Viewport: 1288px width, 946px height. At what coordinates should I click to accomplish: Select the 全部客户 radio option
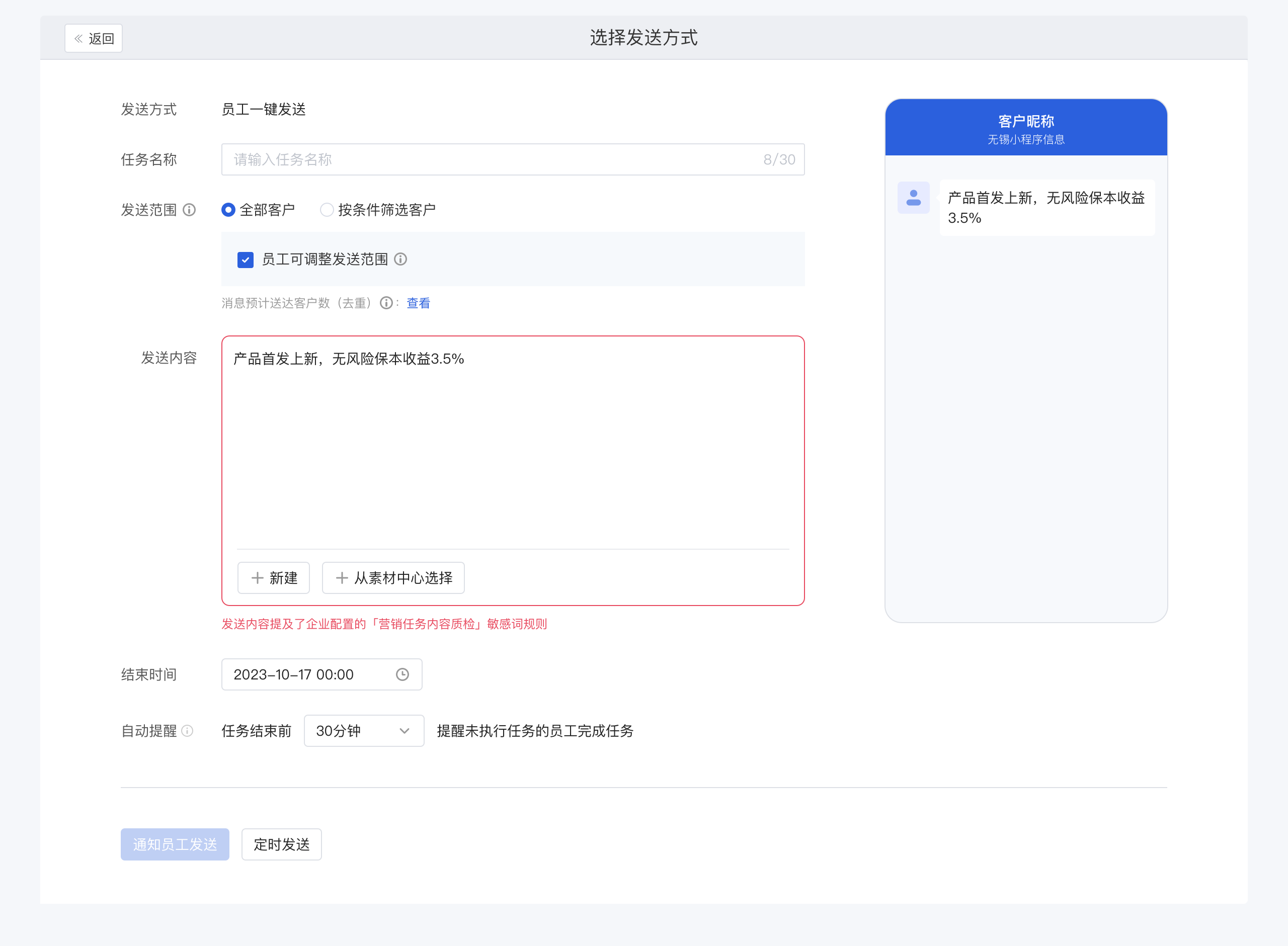(258, 210)
